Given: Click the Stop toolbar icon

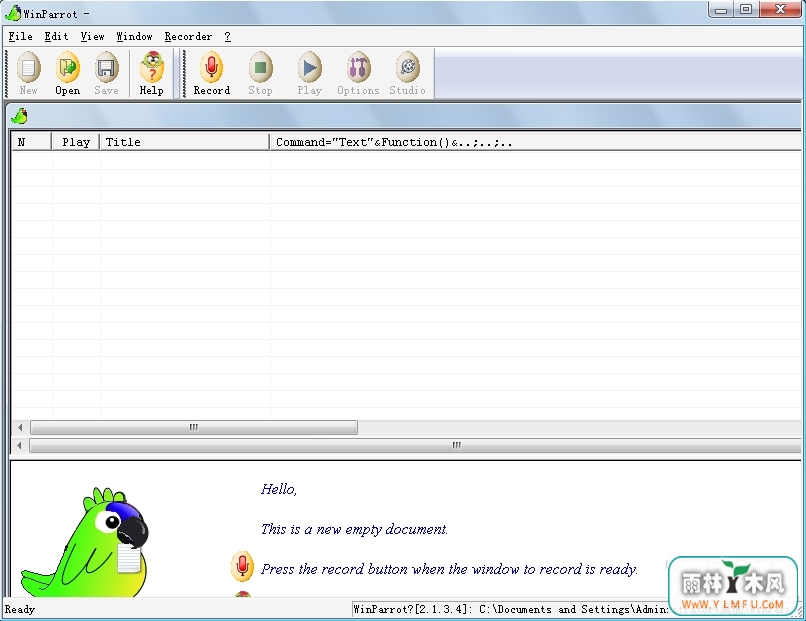Looking at the screenshot, I should pos(261,67).
